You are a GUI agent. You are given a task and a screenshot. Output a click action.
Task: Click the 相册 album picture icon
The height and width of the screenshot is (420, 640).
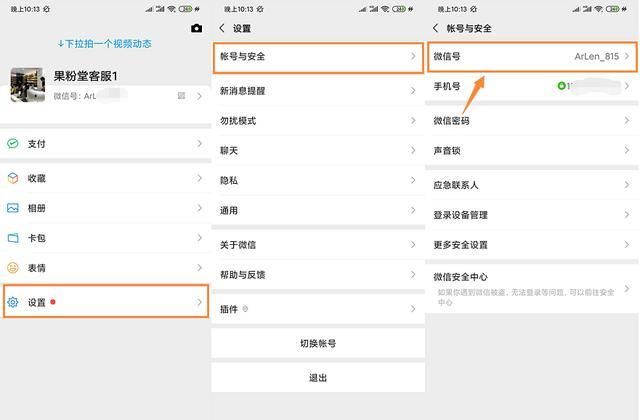point(13,208)
